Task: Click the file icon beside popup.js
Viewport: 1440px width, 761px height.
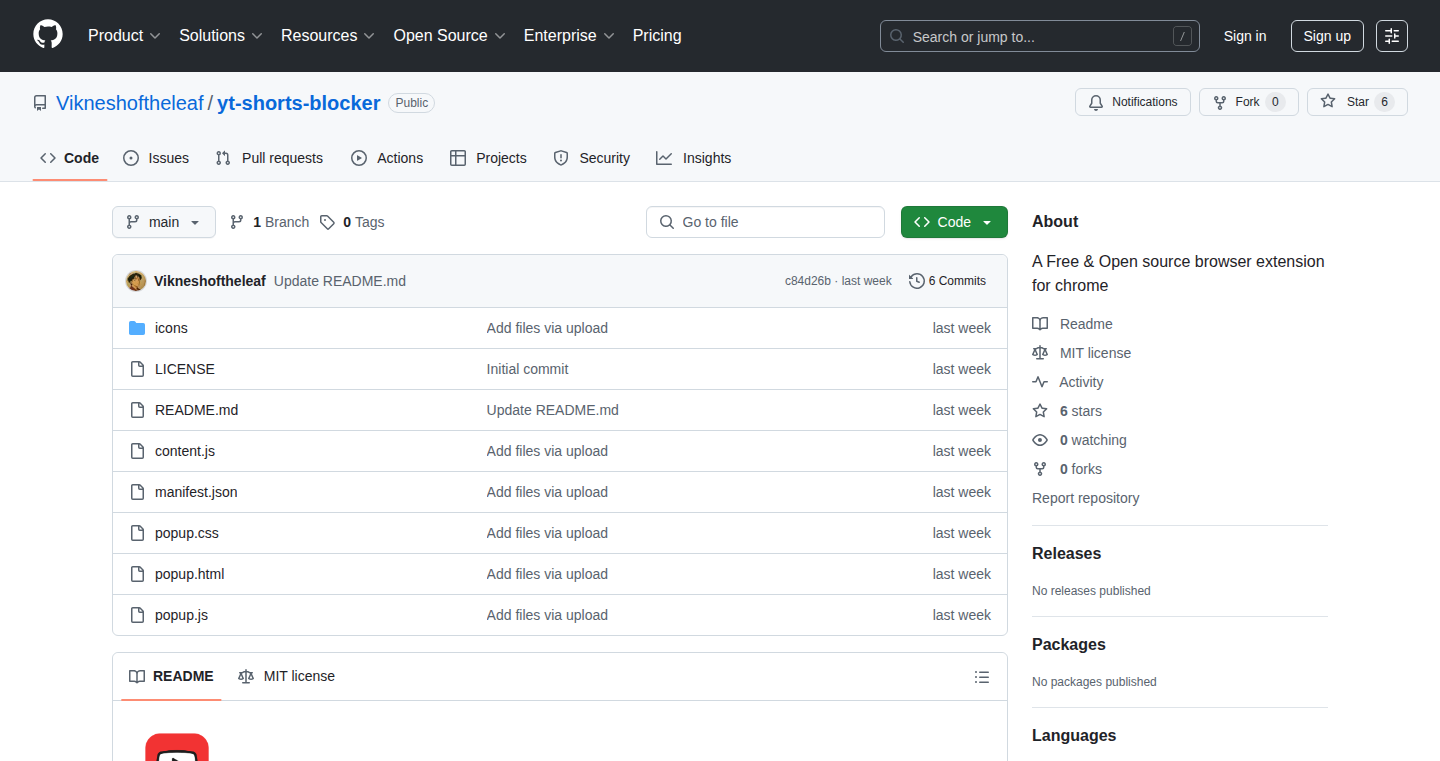Action: pyautogui.click(x=137, y=615)
